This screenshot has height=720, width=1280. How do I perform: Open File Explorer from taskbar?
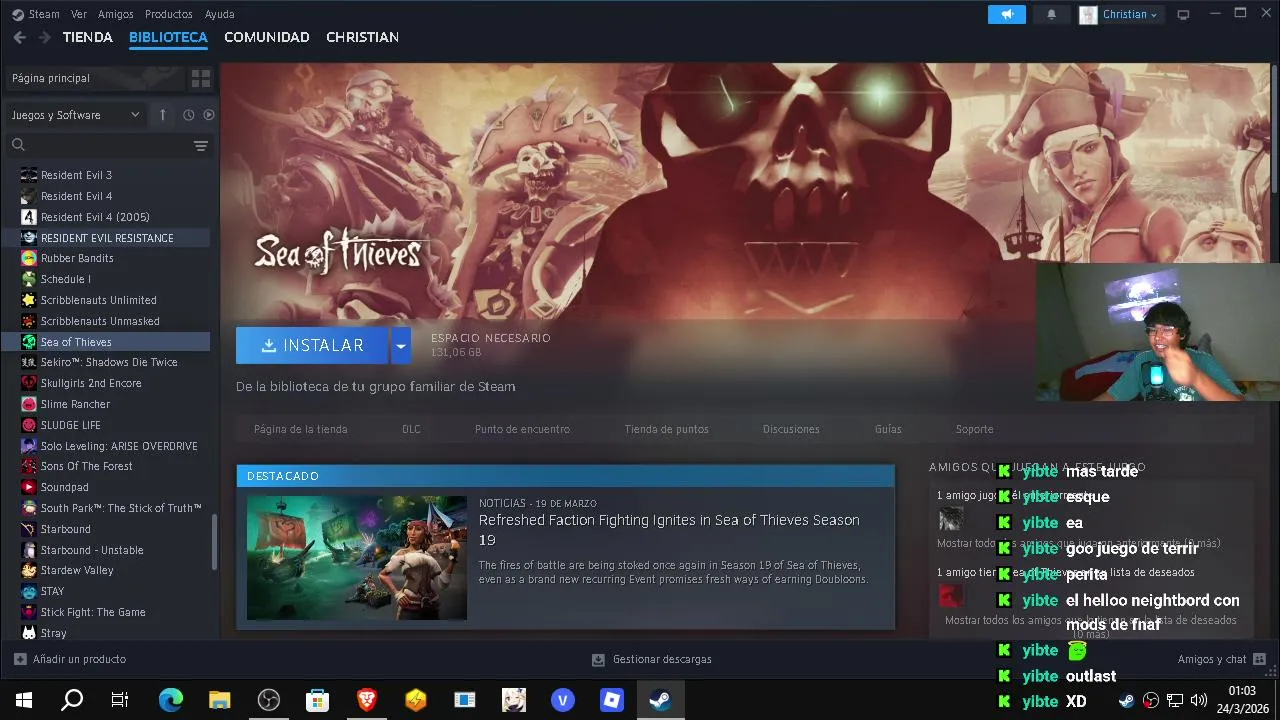coord(220,700)
